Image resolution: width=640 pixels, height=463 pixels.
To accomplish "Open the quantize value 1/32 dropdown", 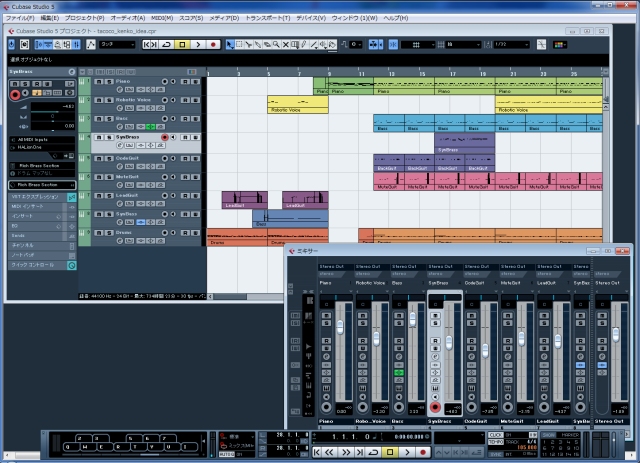I will point(511,45).
